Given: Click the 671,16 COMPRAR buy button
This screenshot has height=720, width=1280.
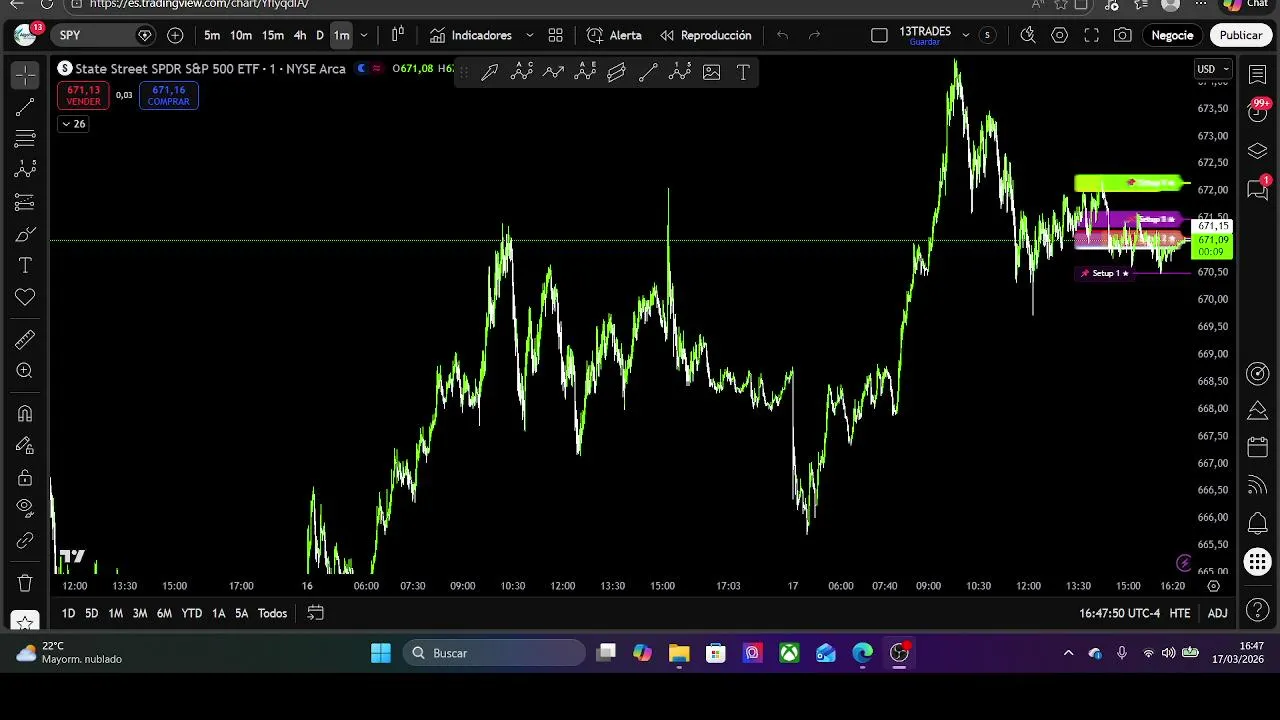Looking at the screenshot, I should coord(169,96).
